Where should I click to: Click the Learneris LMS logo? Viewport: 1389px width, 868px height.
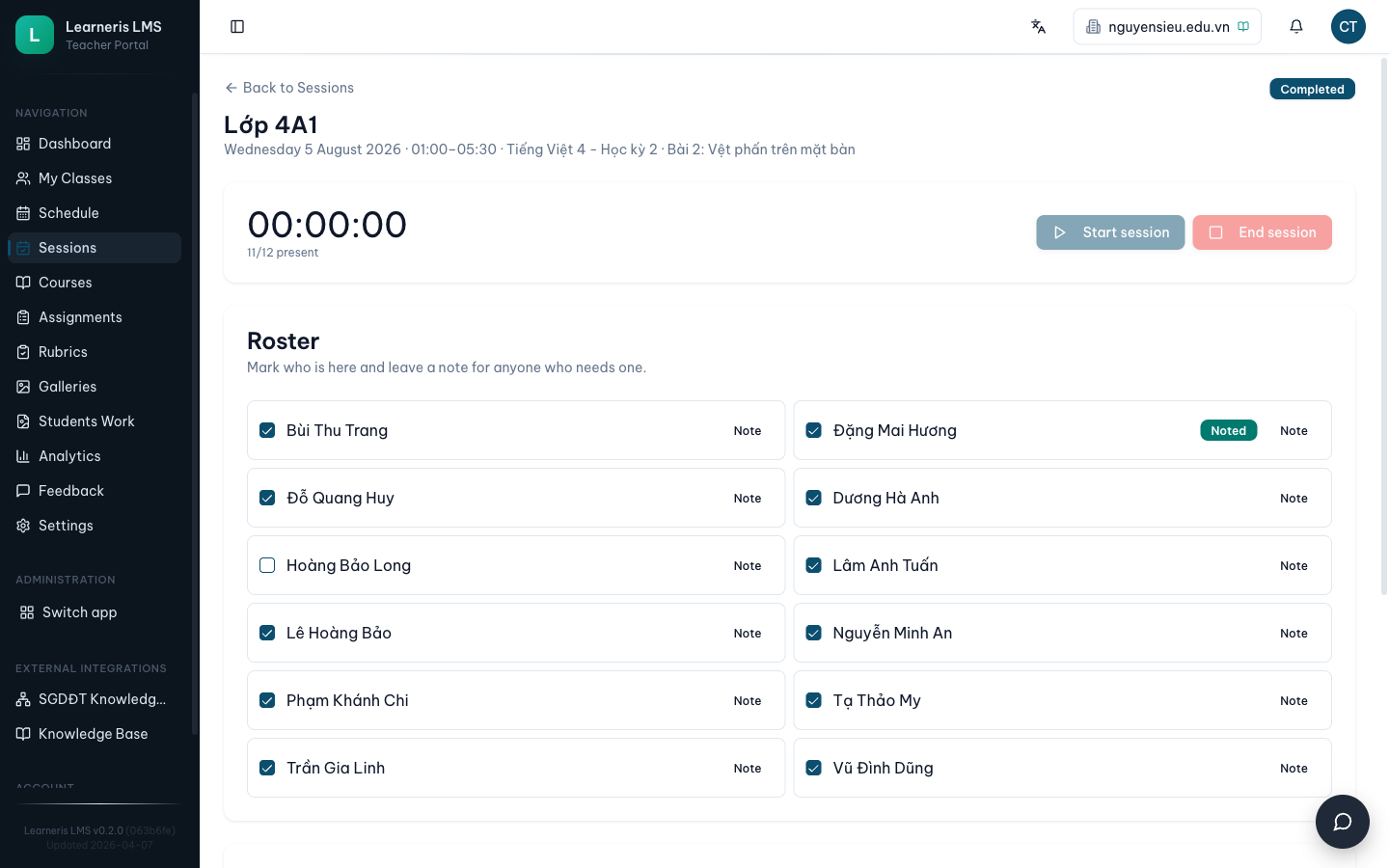coord(35,35)
